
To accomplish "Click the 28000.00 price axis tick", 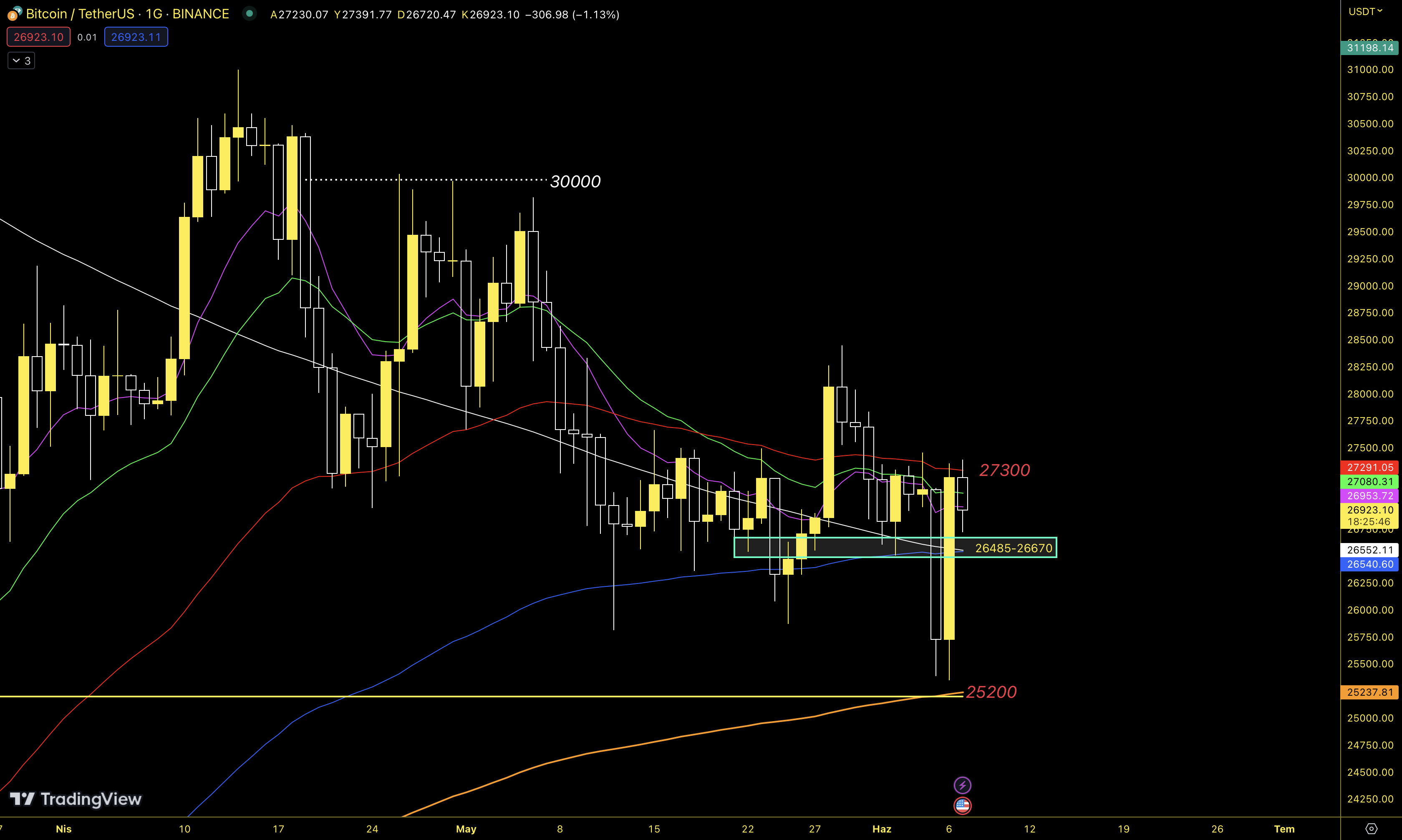I will coord(1370,394).
